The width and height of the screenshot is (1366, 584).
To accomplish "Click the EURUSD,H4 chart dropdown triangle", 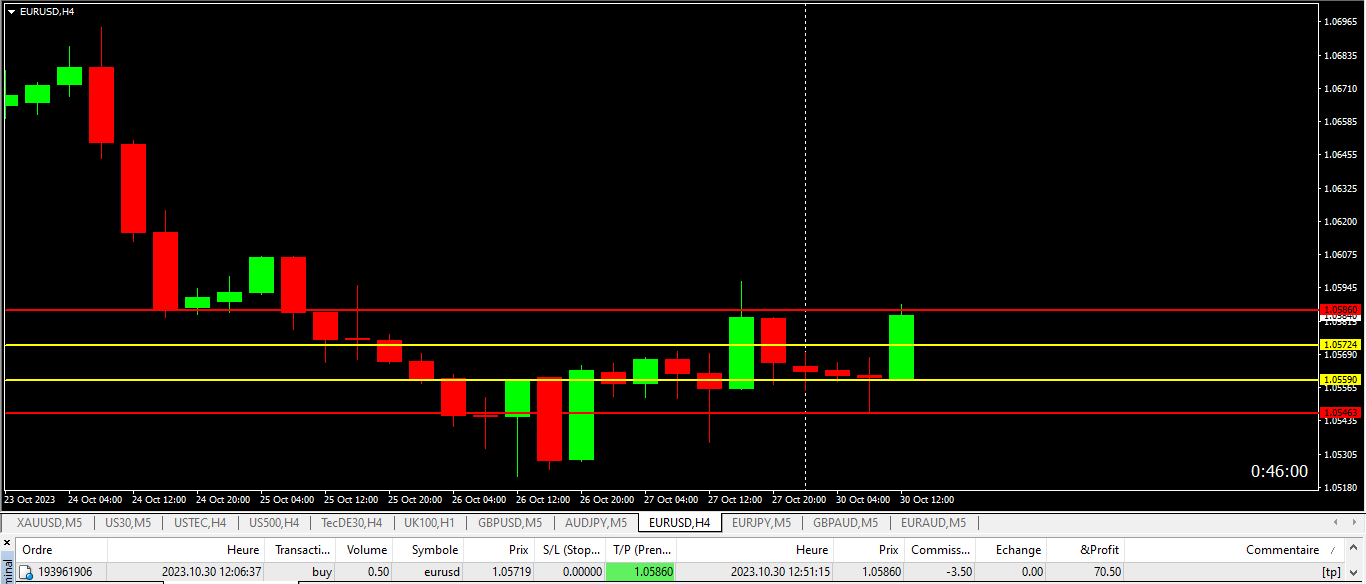I will pos(11,11).
